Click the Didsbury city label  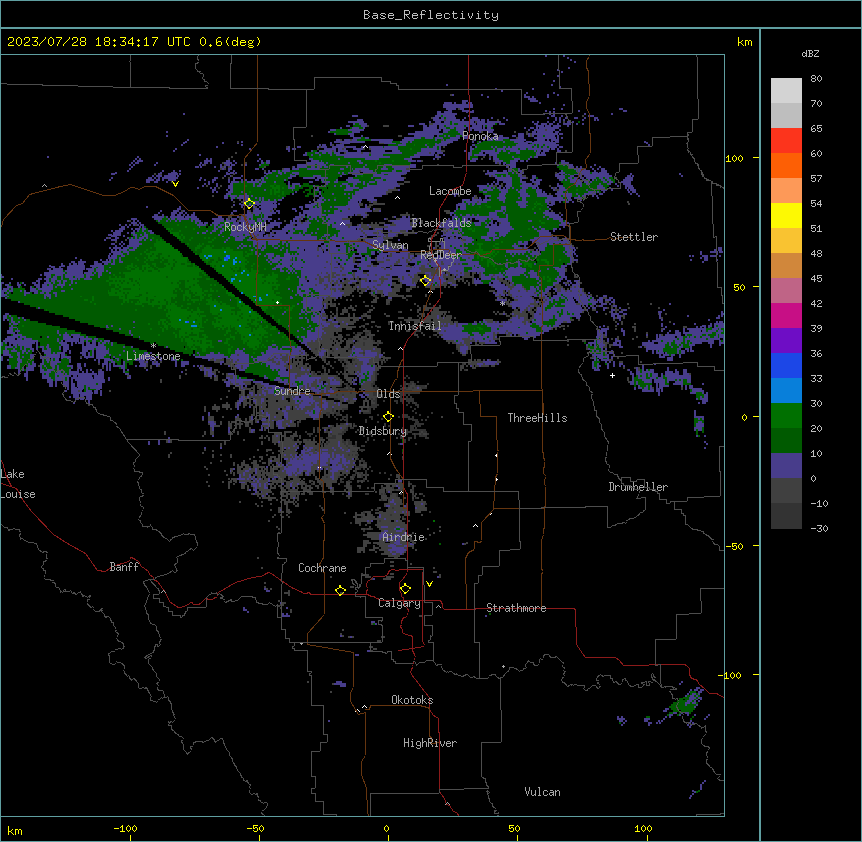(383, 431)
